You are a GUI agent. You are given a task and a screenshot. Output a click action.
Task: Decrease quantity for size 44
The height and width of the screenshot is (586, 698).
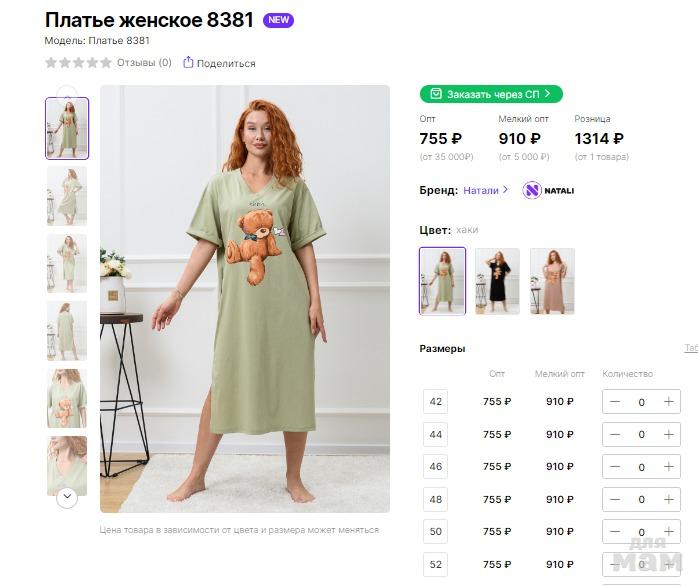615,434
